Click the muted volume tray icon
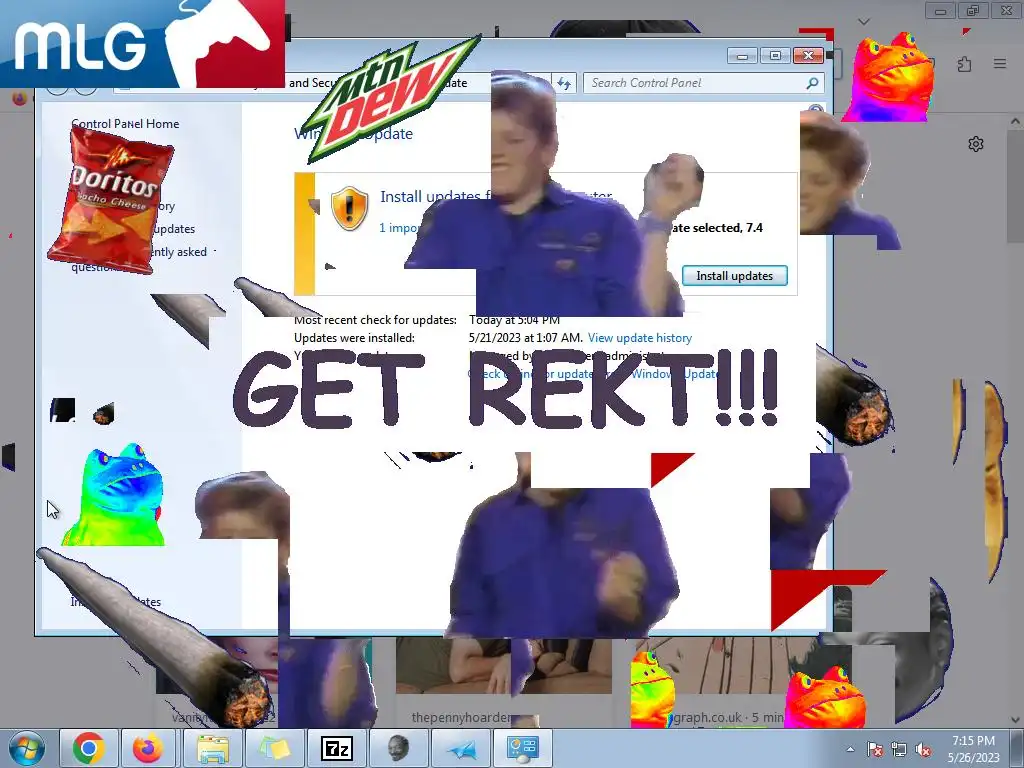The height and width of the screenshot is (768, 1024). pyautogui.click(x=923, y=749)
